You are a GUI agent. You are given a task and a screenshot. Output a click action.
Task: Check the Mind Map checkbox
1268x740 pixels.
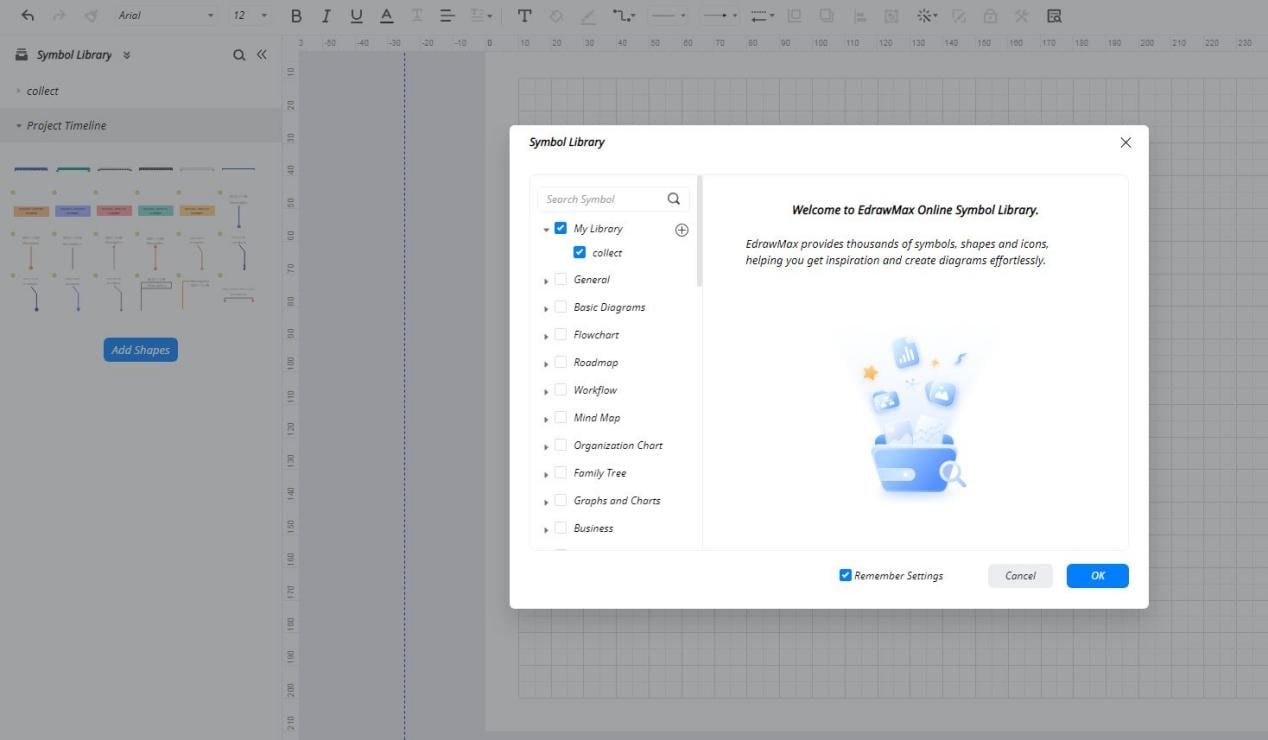pos(560,417)
